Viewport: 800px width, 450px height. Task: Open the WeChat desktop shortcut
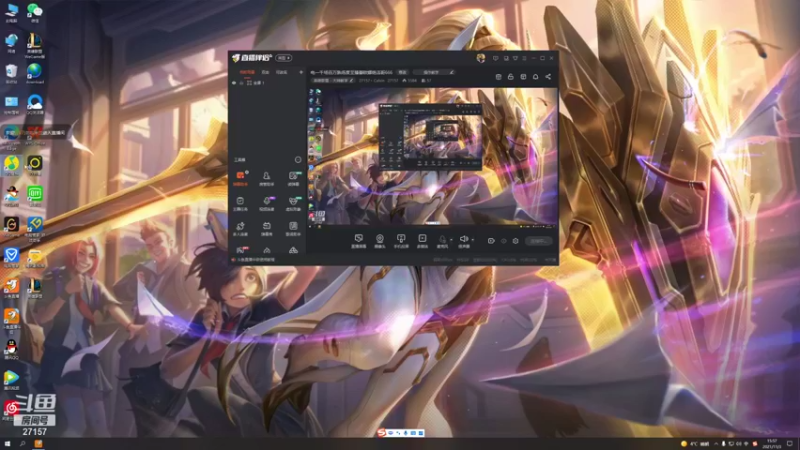[35, 12]
